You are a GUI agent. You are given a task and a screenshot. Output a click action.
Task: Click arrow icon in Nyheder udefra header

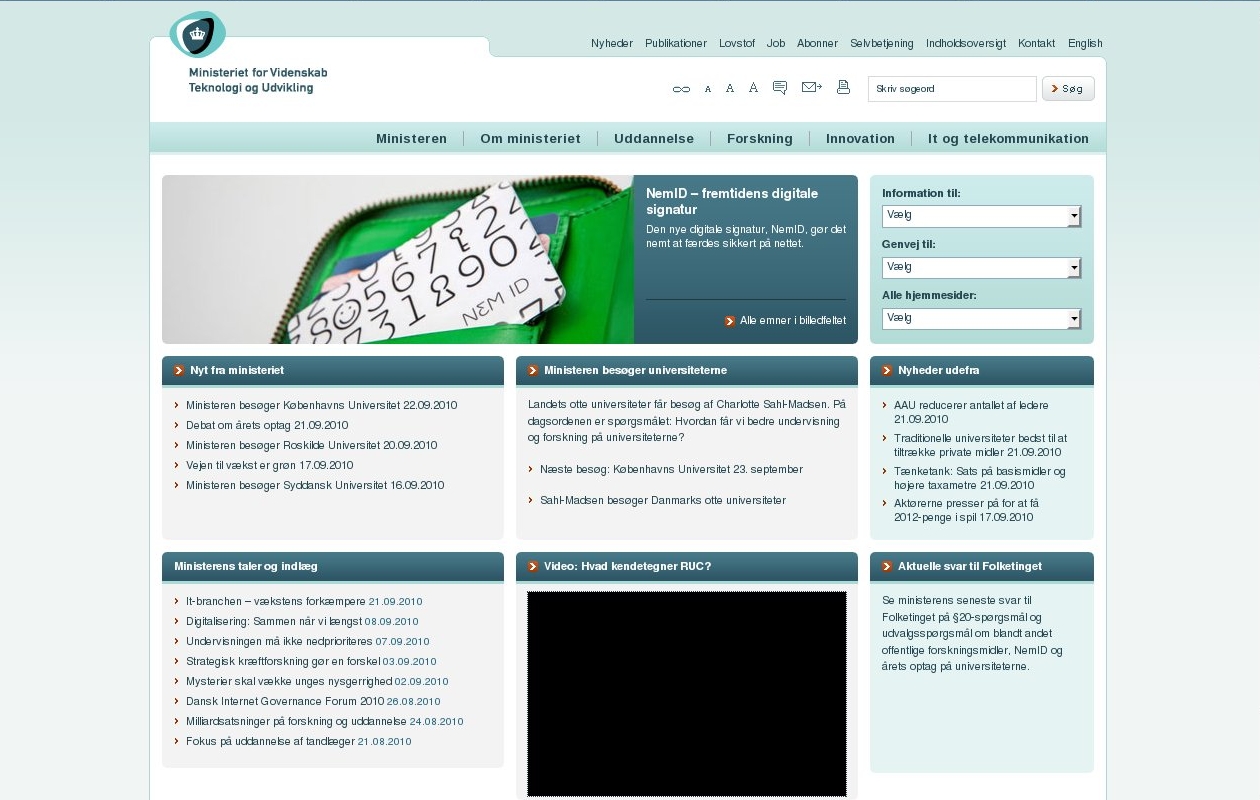coord(887,370)
